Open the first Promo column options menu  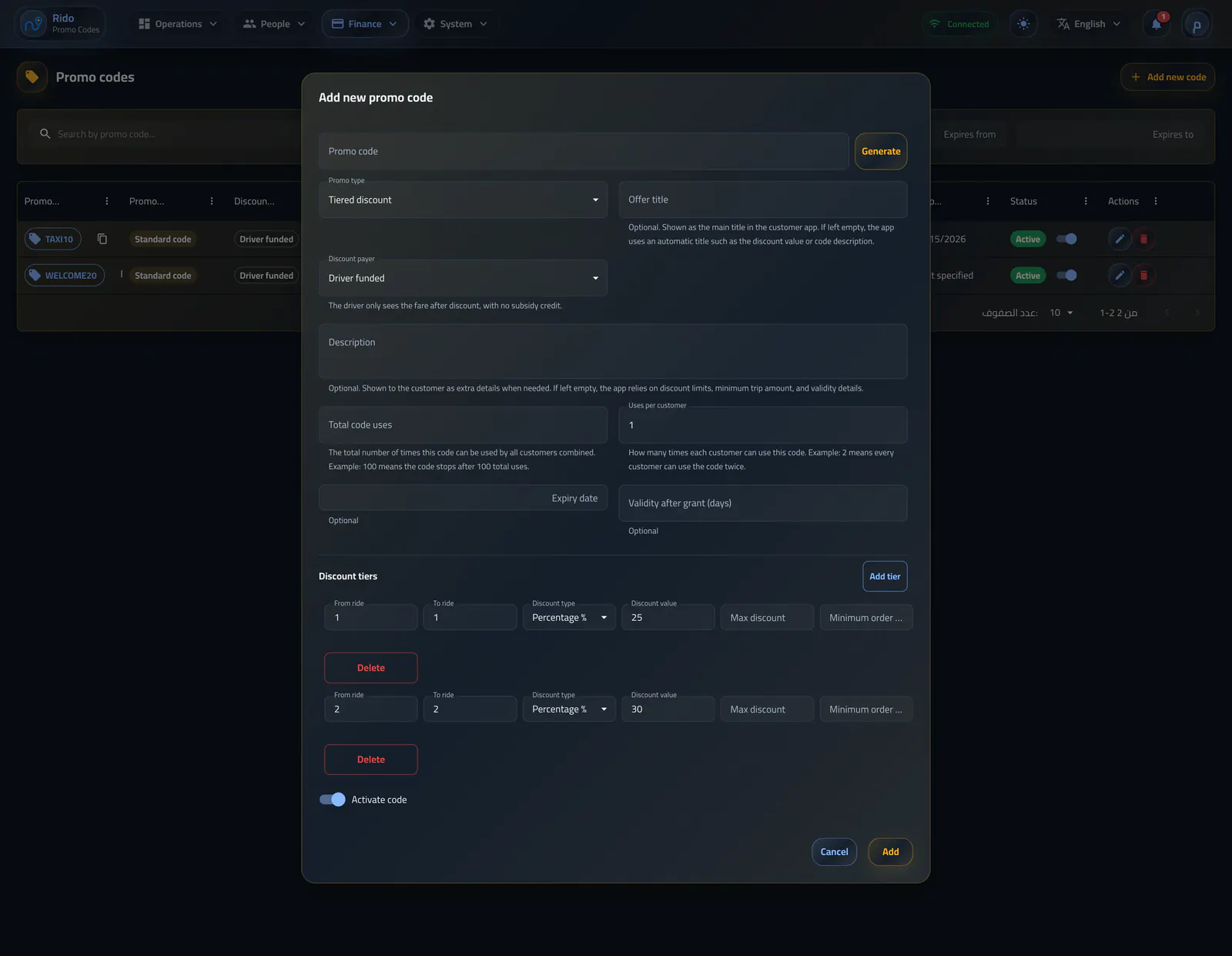click(x=107, y=201)
